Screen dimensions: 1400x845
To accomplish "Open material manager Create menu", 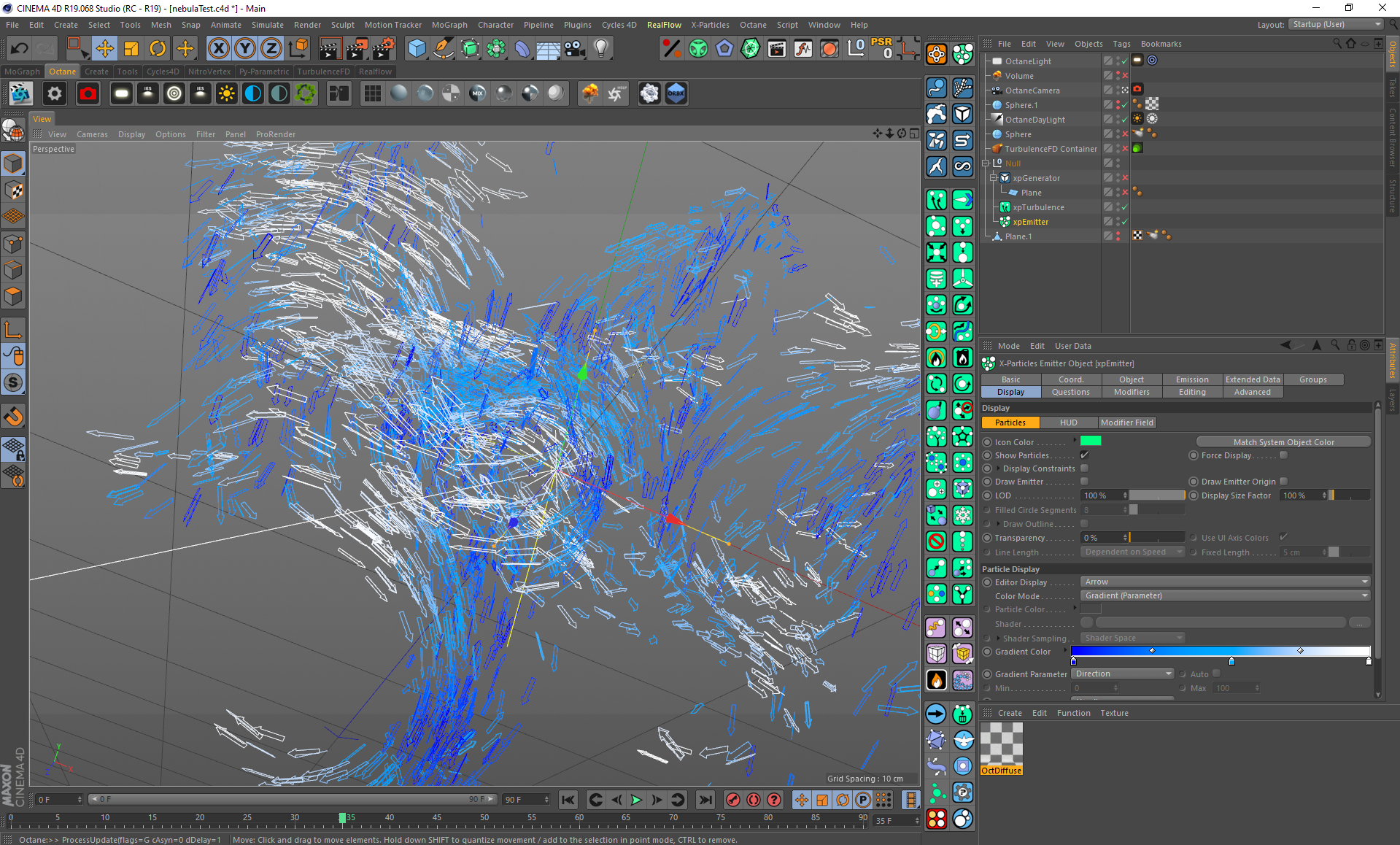I will (1010, 713).
